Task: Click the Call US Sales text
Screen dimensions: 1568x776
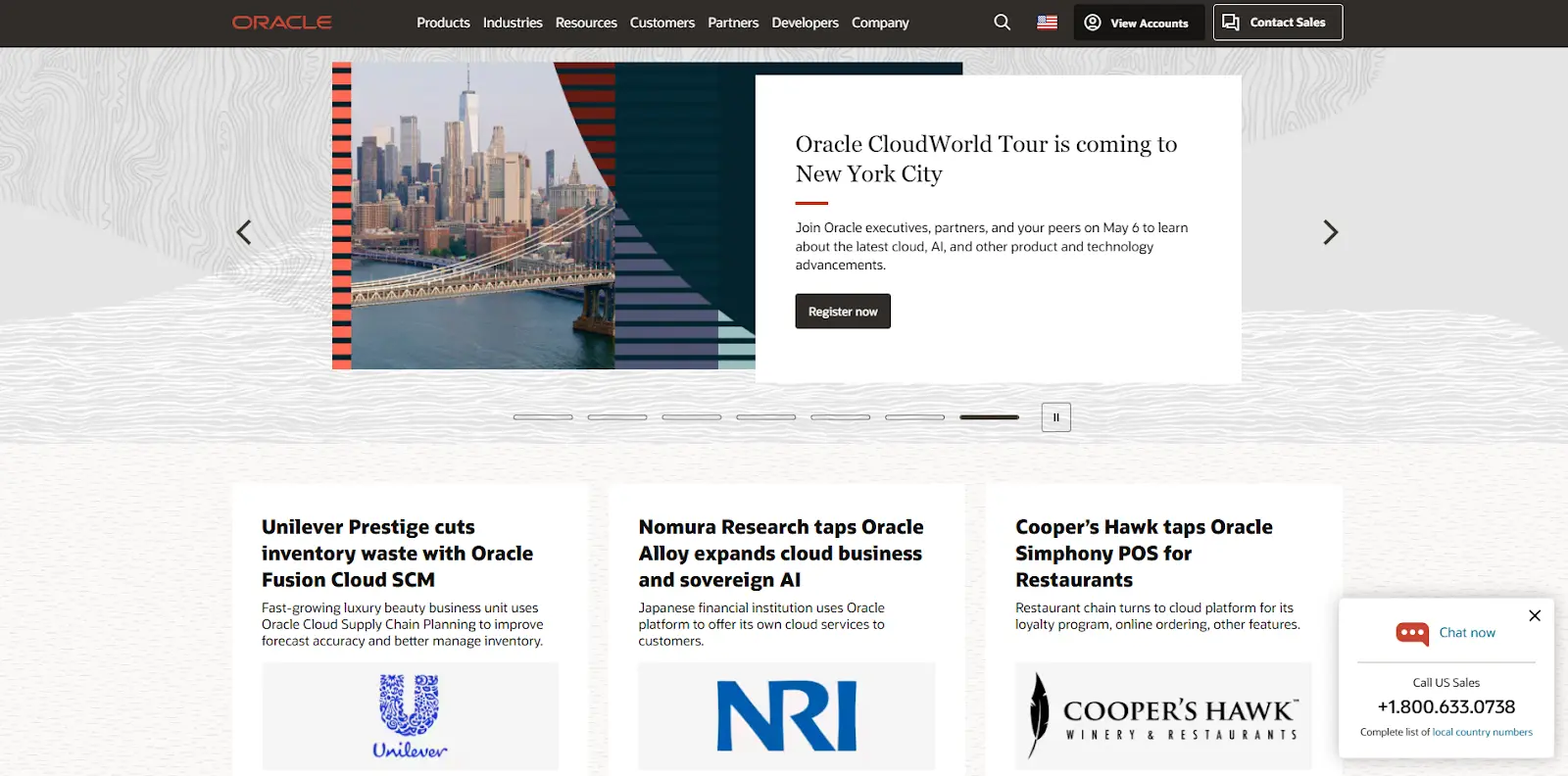Action: pos(1446,683)
